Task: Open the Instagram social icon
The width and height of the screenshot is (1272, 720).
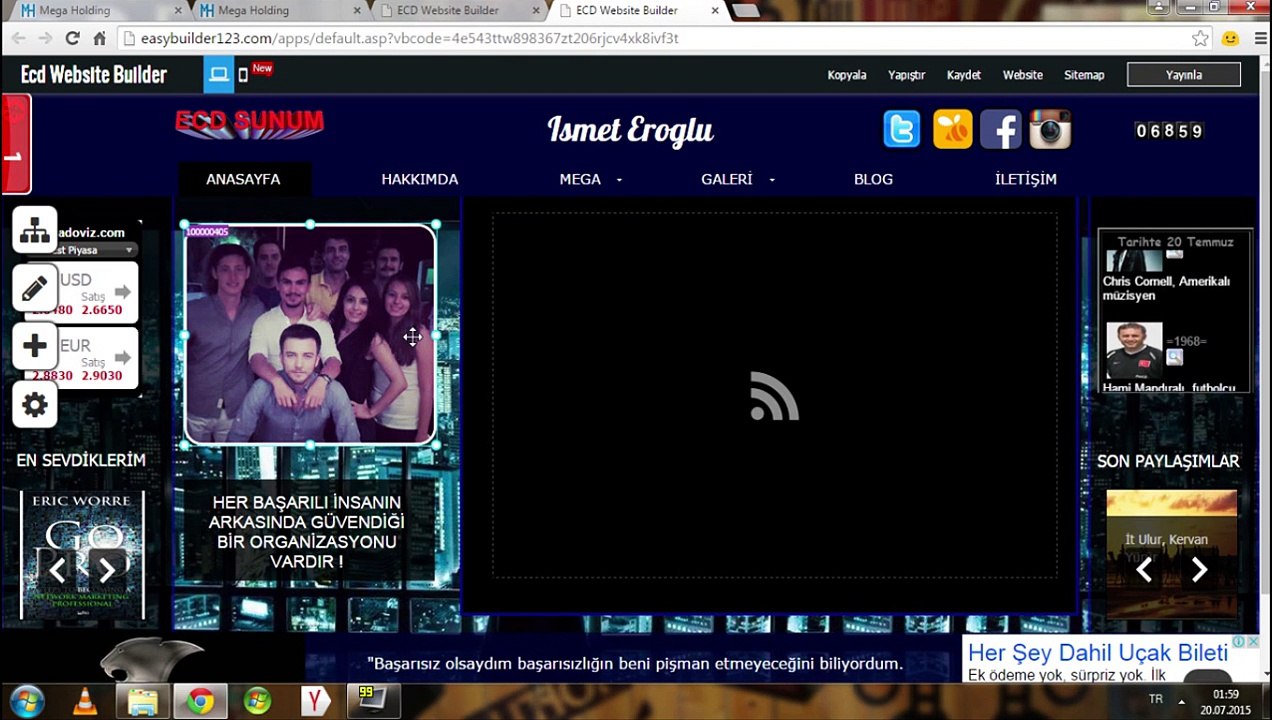Action: click(1050, 130)
